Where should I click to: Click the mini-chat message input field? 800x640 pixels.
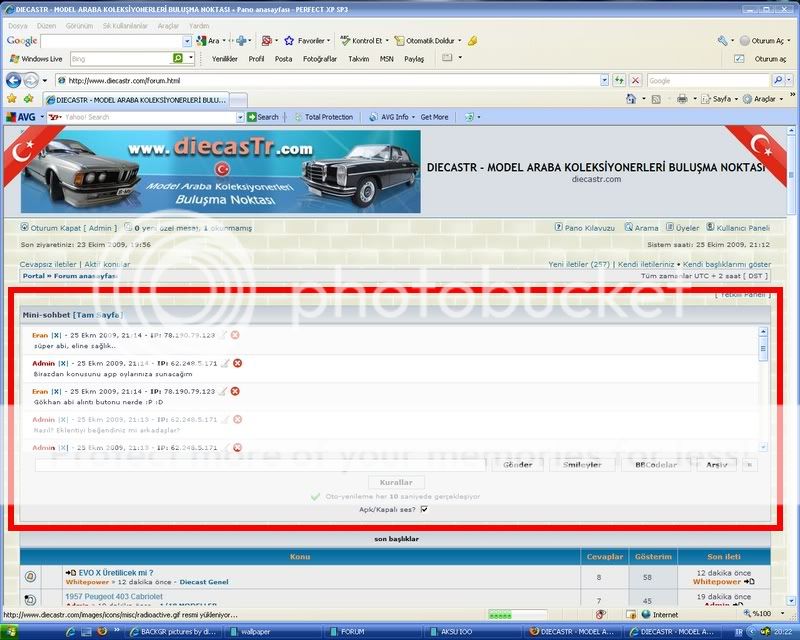[260, 464]
